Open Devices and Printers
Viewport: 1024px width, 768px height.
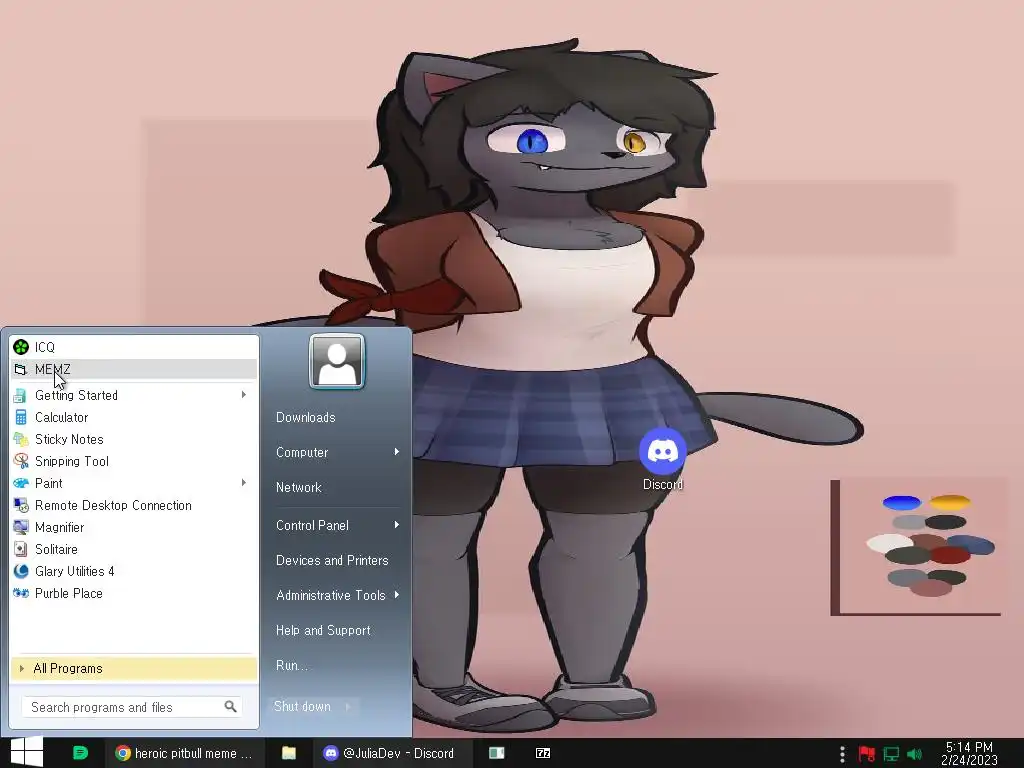point(332,560)
